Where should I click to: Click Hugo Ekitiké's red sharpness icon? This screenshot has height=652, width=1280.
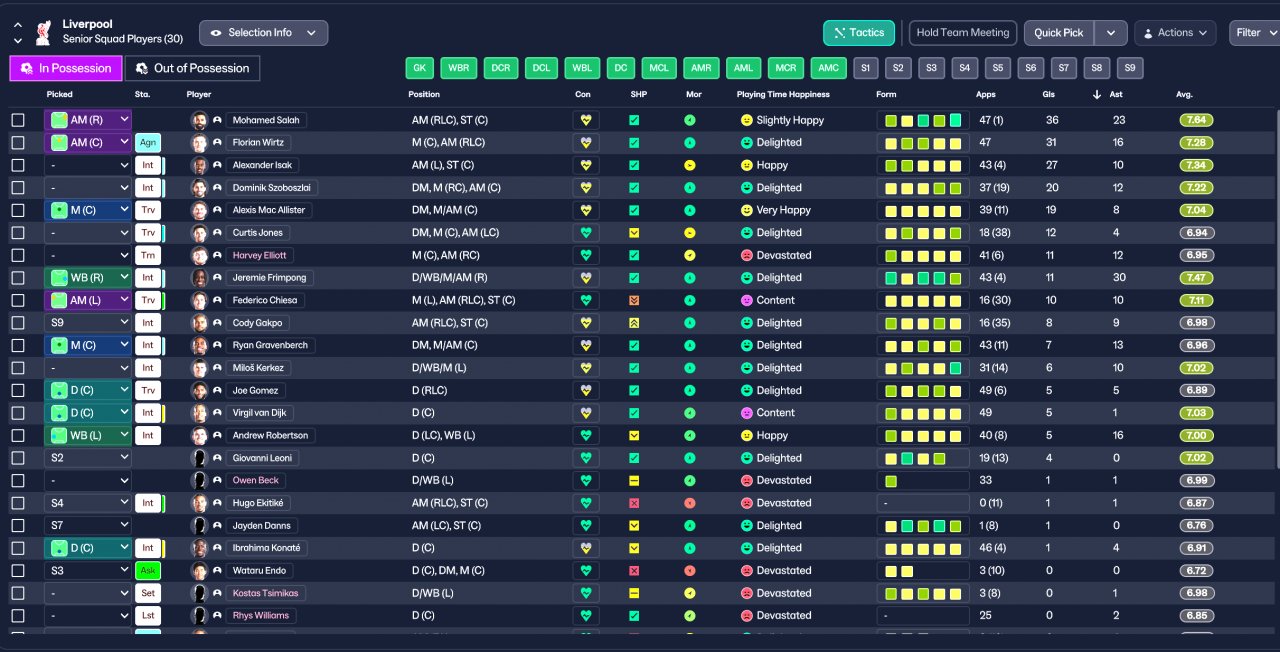coord(634,503)
